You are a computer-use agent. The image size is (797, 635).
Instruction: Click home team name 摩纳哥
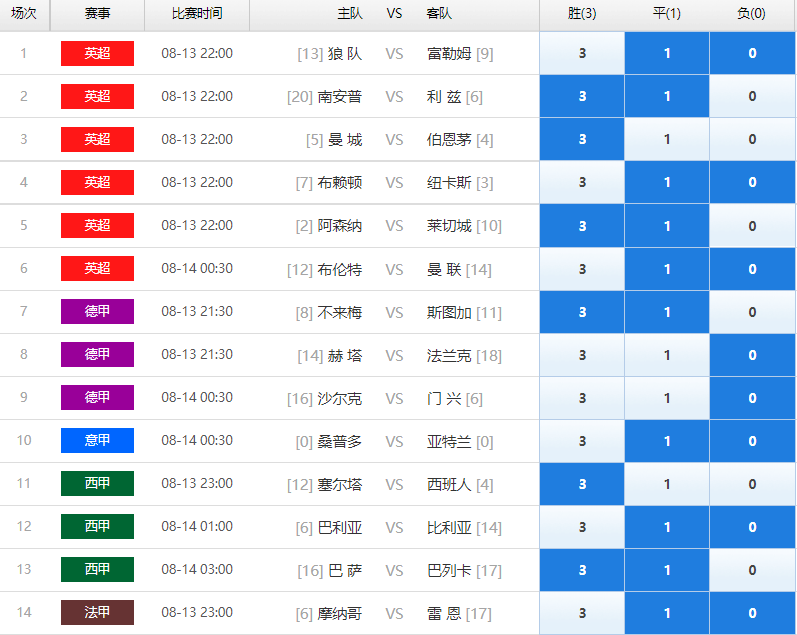click(340, 614)
